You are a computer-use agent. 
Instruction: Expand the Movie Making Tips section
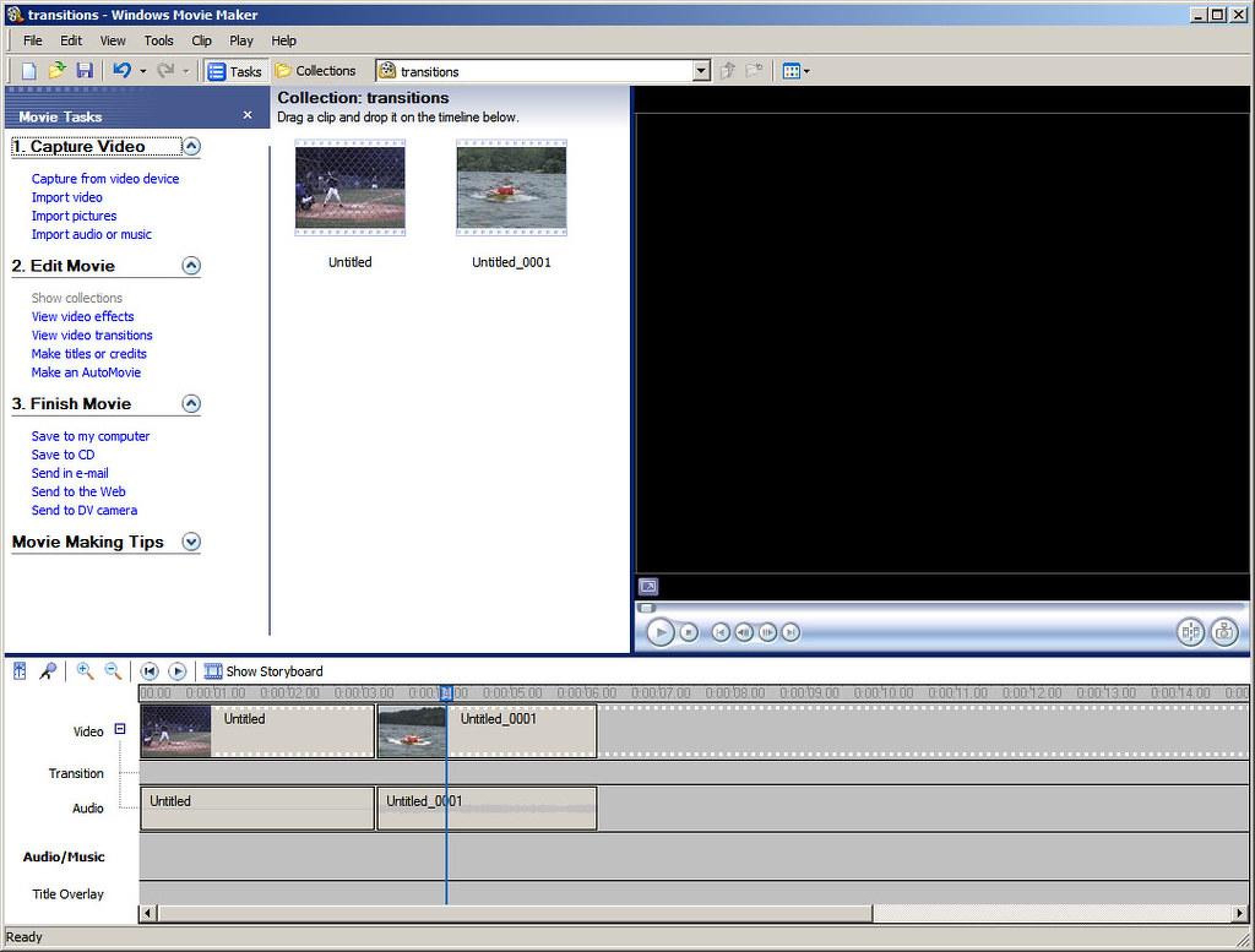point(191,542)
